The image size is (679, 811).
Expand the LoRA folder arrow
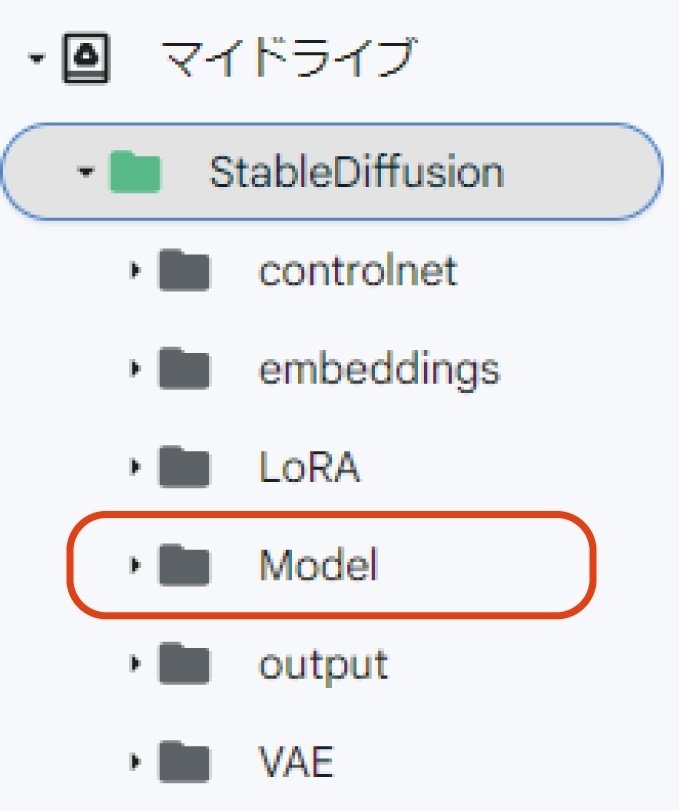[x=135, y=468]
